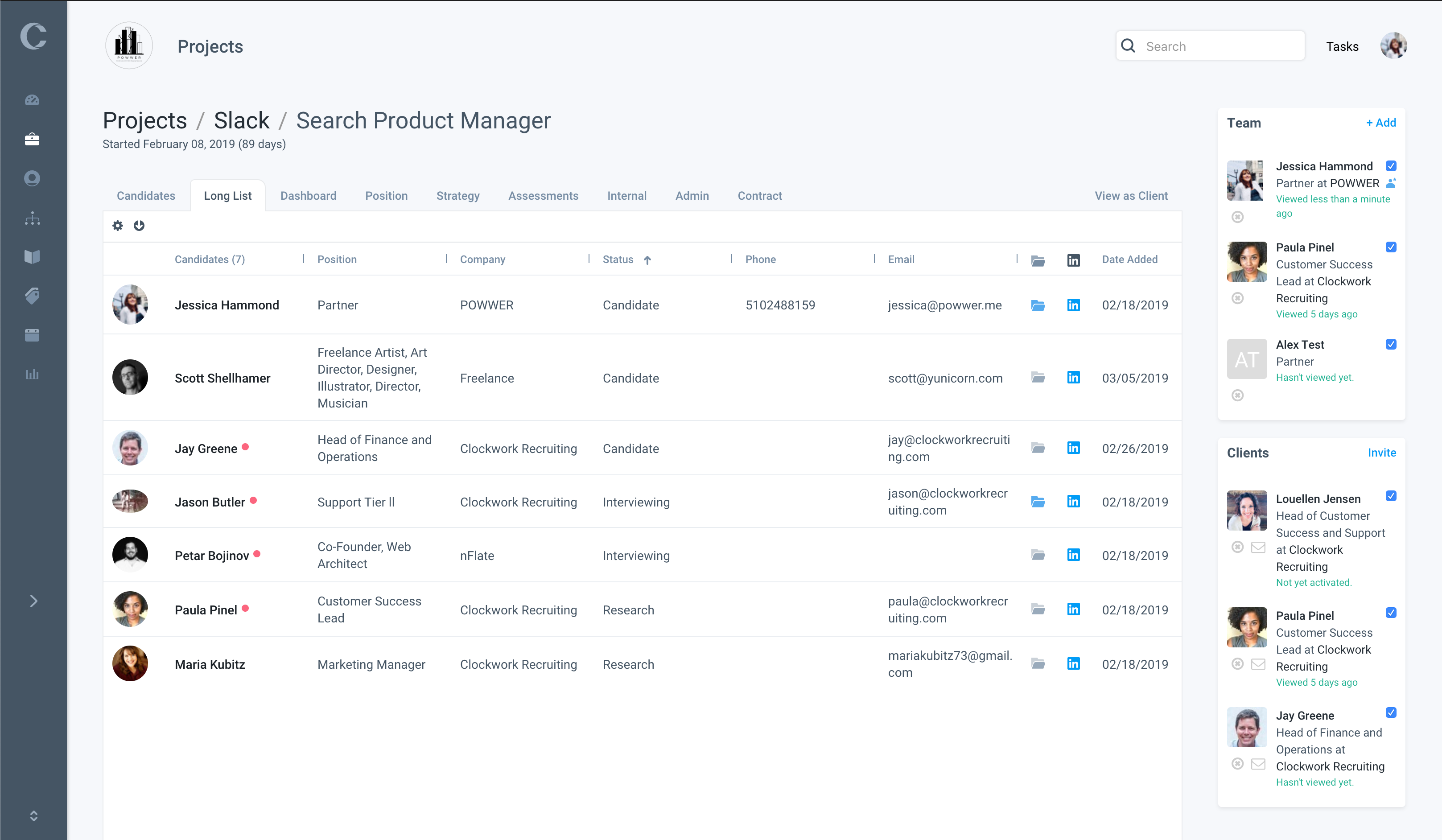Switch to the Dashboard tab
Screen dimensions: 1442x840
309,196
